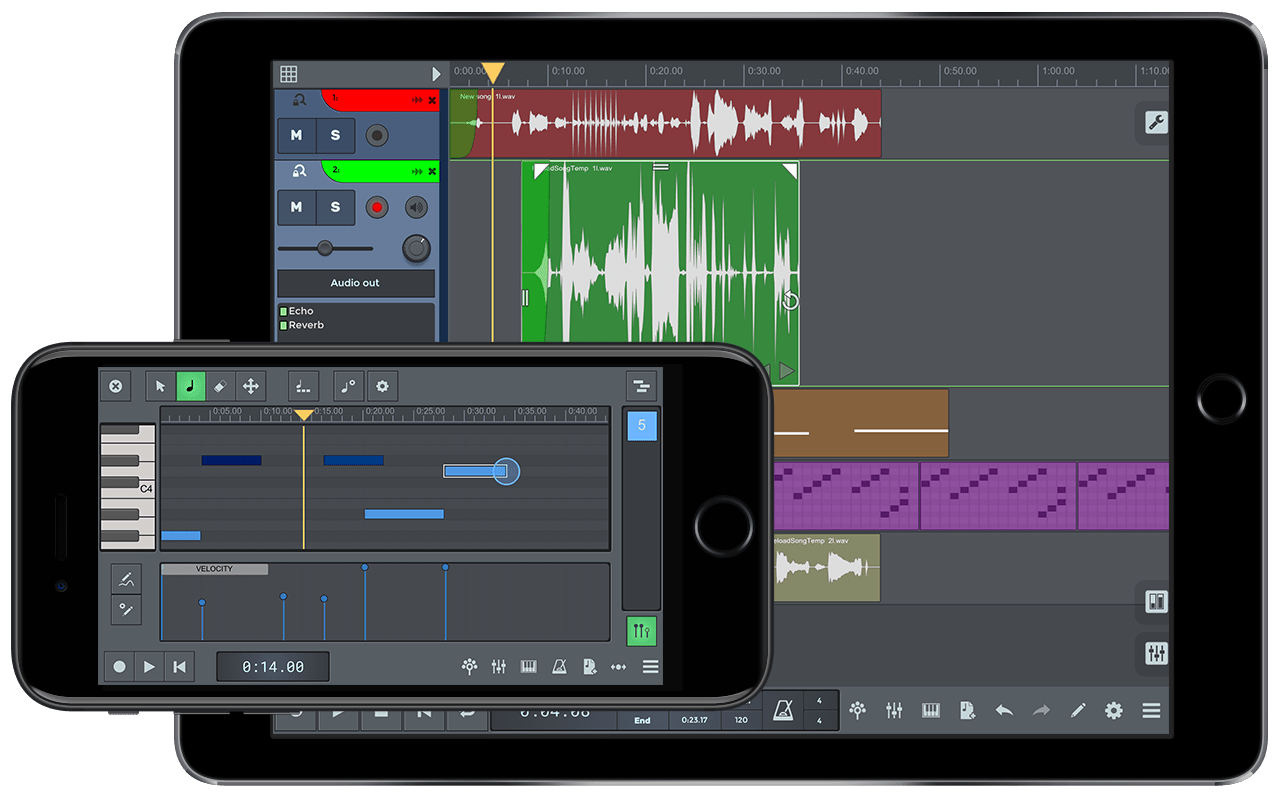Click the undo arrow on the iPad toolbar
Image resolution: width=1283 pixels, height=811 pixels.
click(1005, 710)
